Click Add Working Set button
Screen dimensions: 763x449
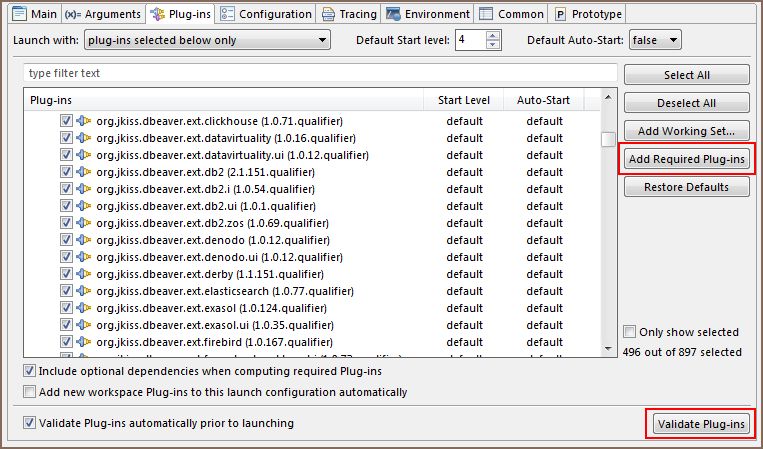[x=687, y=131]
